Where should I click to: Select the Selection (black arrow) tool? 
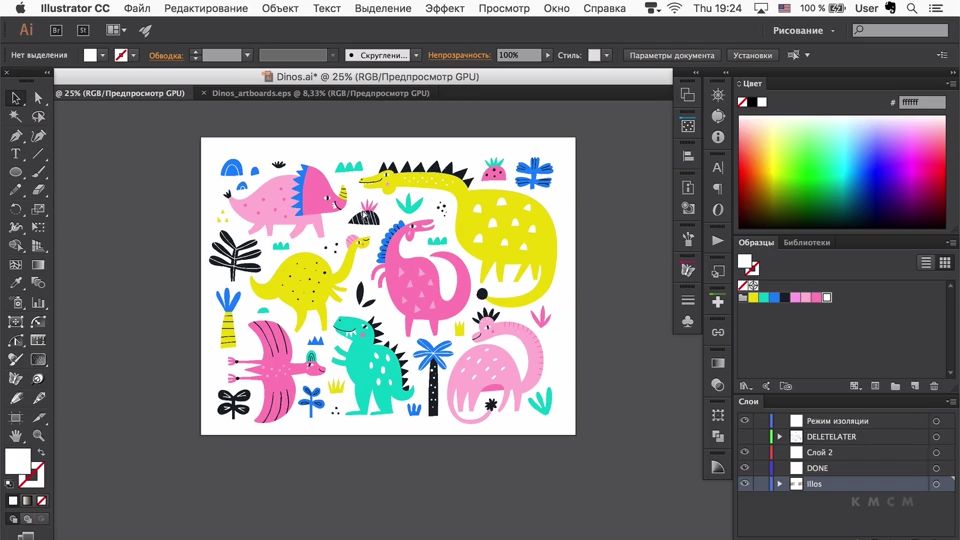point(16,98)
